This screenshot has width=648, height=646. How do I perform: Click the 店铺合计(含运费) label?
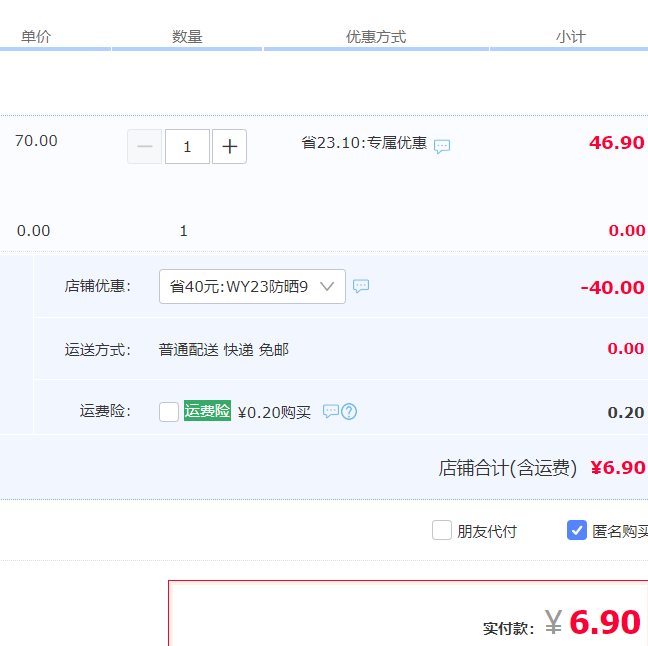[x=507, y=468]
